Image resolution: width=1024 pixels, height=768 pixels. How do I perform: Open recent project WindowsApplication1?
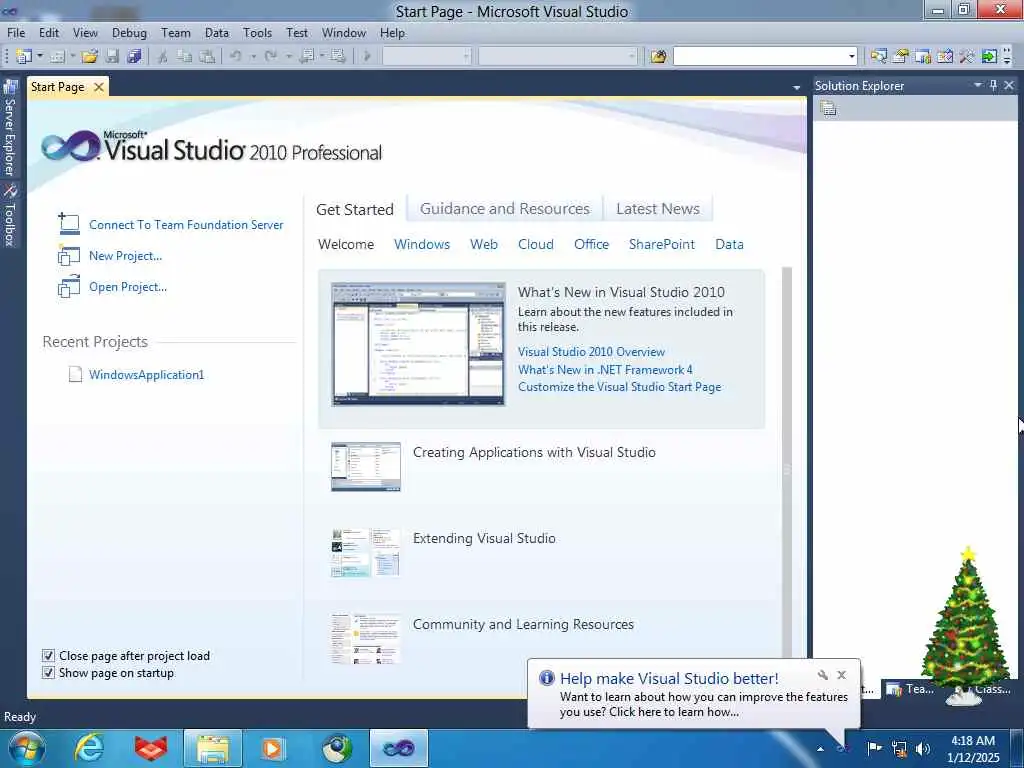146,375
